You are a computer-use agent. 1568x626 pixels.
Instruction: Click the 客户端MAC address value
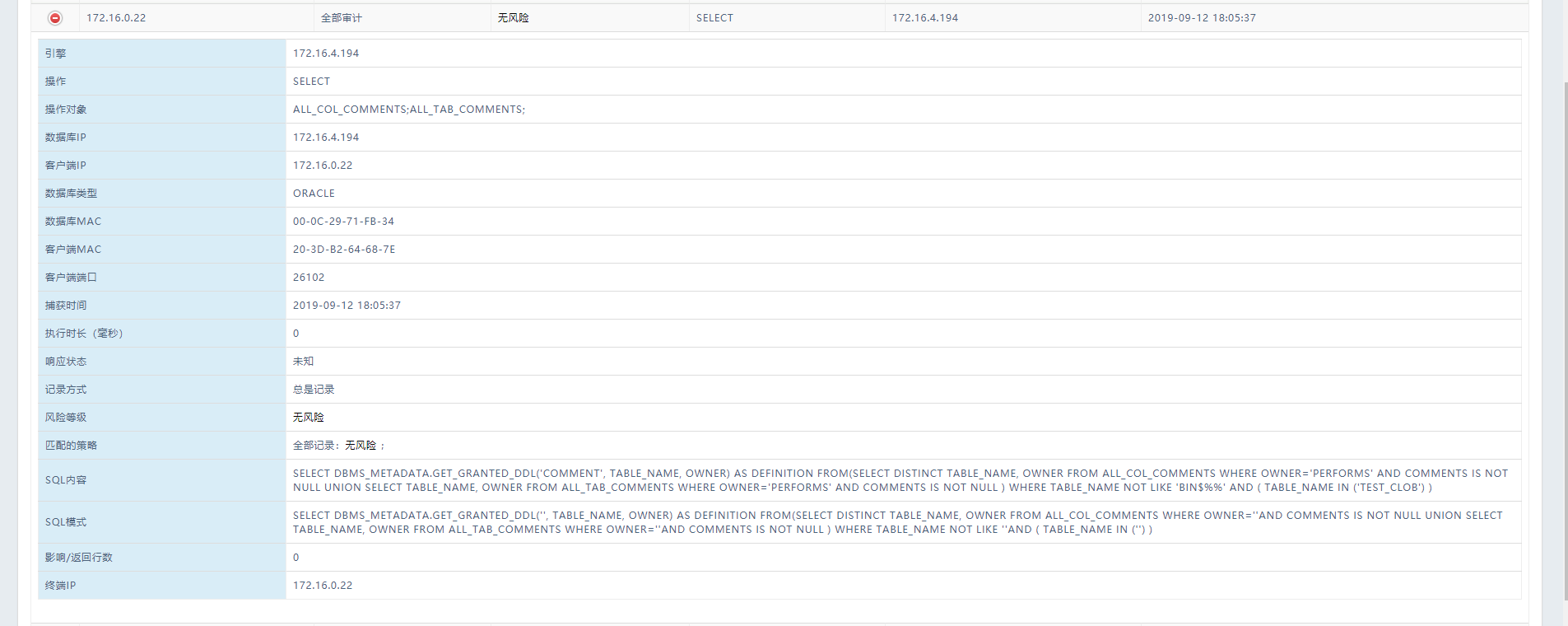click(344, 250)
